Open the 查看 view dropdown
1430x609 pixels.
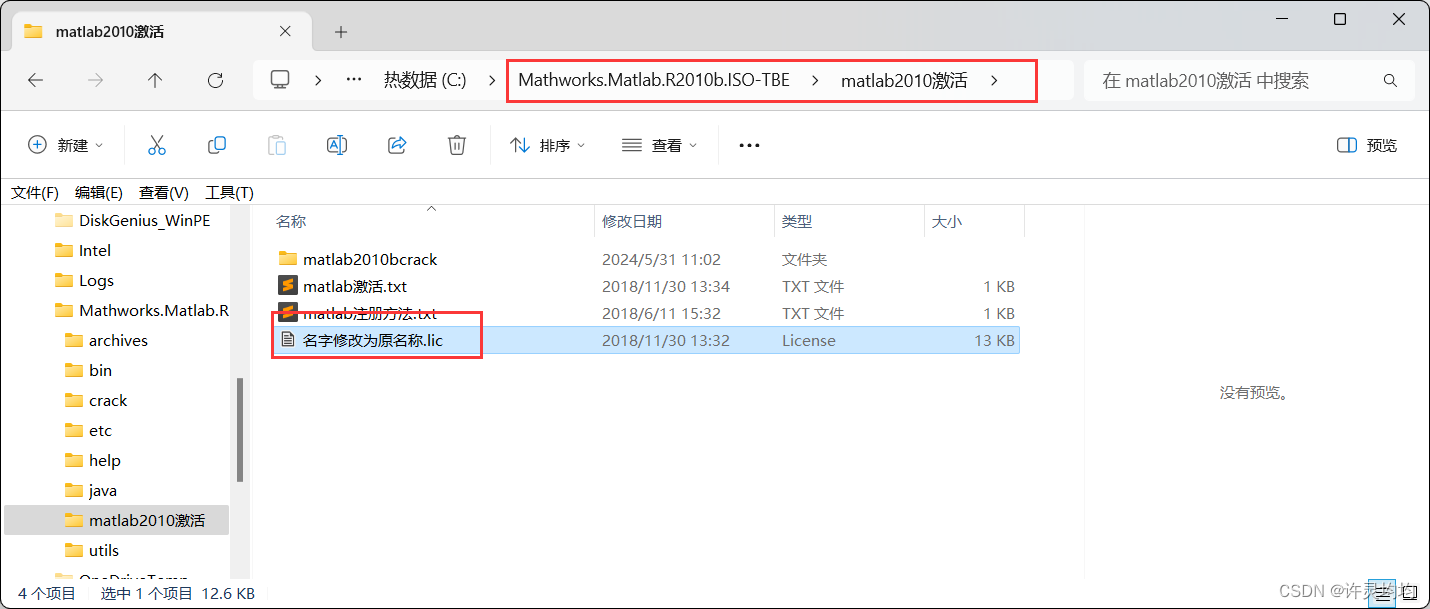660,145
